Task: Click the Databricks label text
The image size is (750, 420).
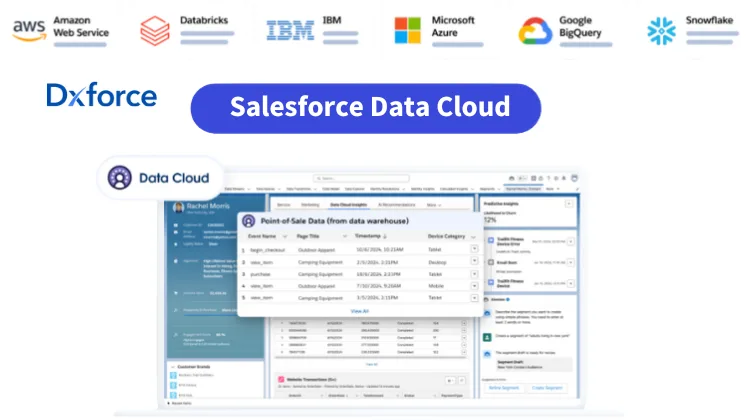Action: coord(204,20)
